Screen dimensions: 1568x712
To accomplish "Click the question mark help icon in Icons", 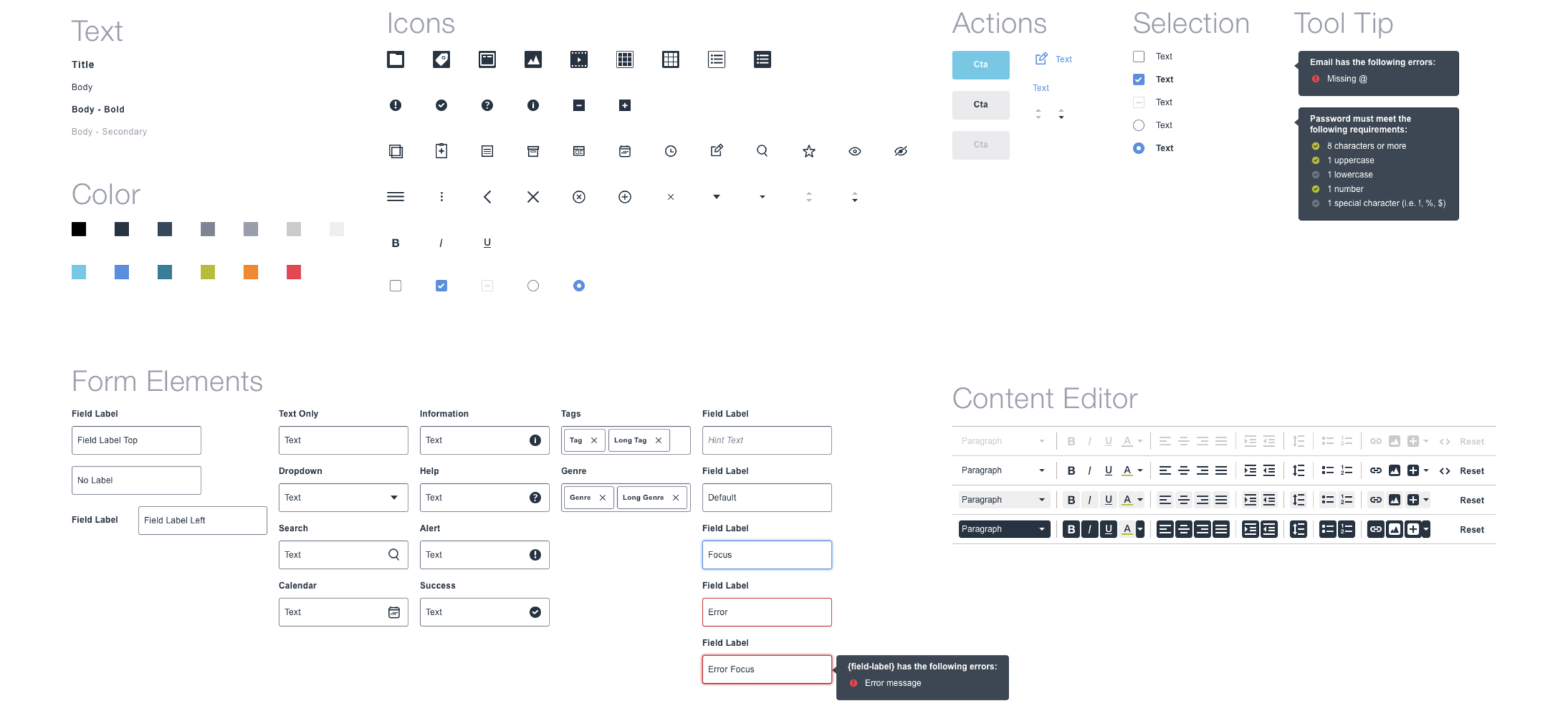I will click(487, 105).
